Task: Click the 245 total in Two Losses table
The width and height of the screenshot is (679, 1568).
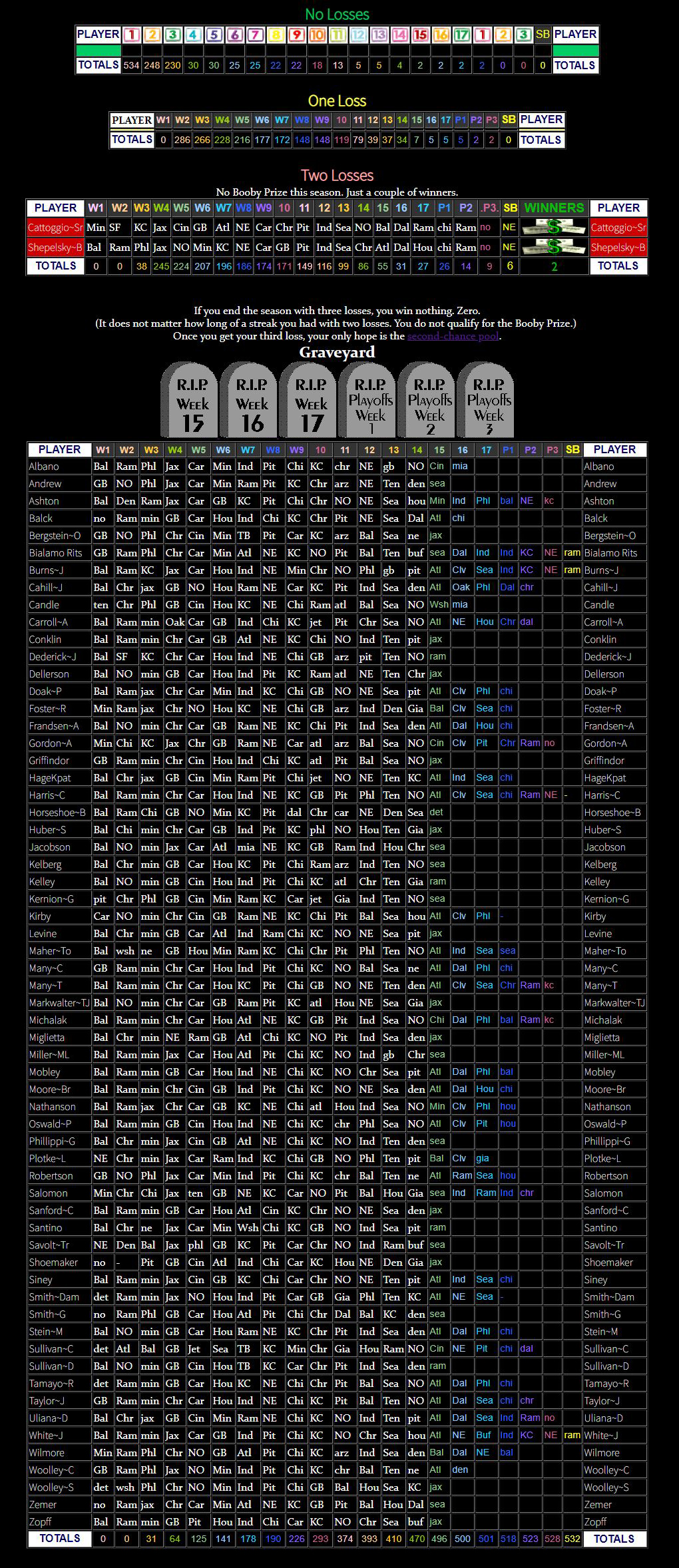Action: click(161, 266)
